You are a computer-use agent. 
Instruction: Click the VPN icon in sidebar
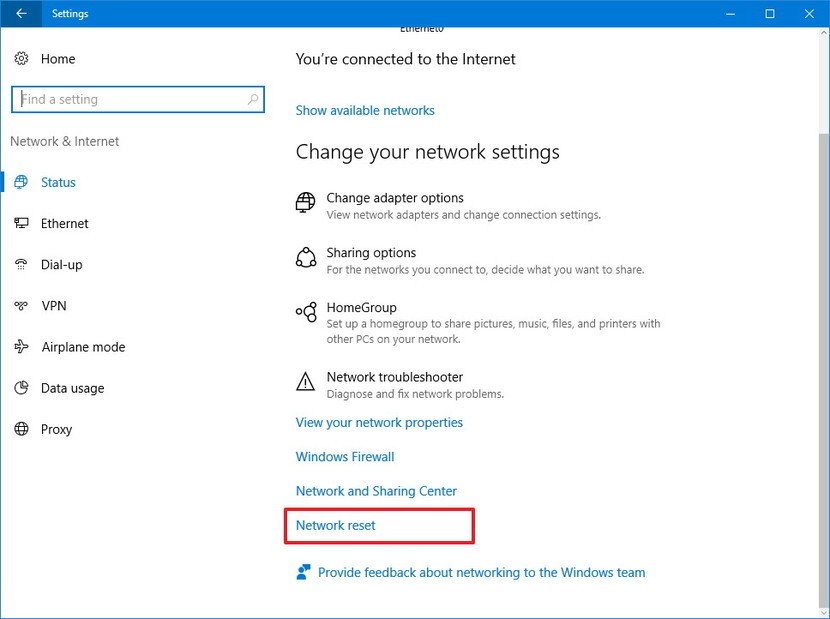[x=22, y=306]
